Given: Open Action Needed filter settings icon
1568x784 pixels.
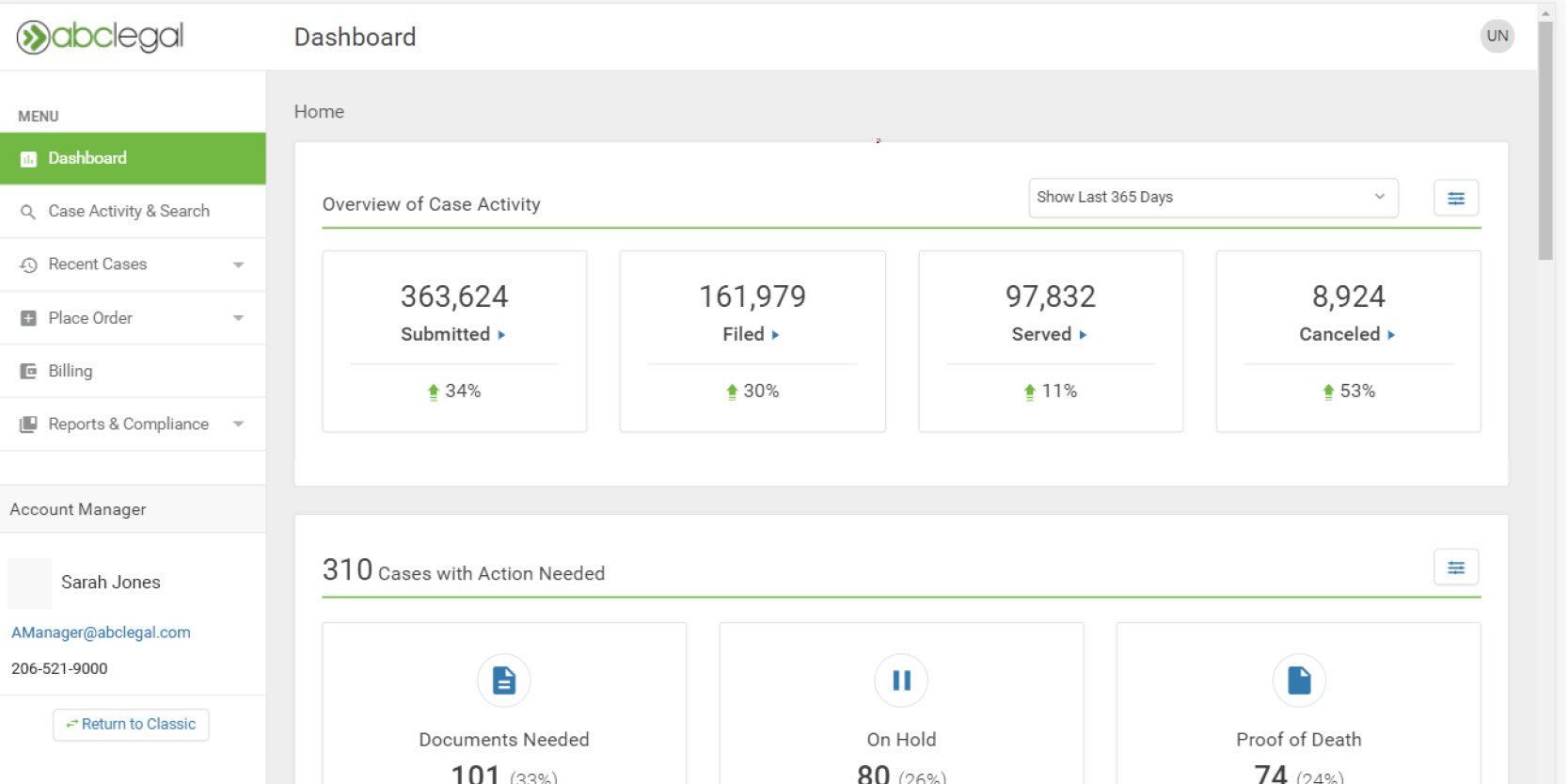Looking at the screenshot, I should [x=1455, y=568].
